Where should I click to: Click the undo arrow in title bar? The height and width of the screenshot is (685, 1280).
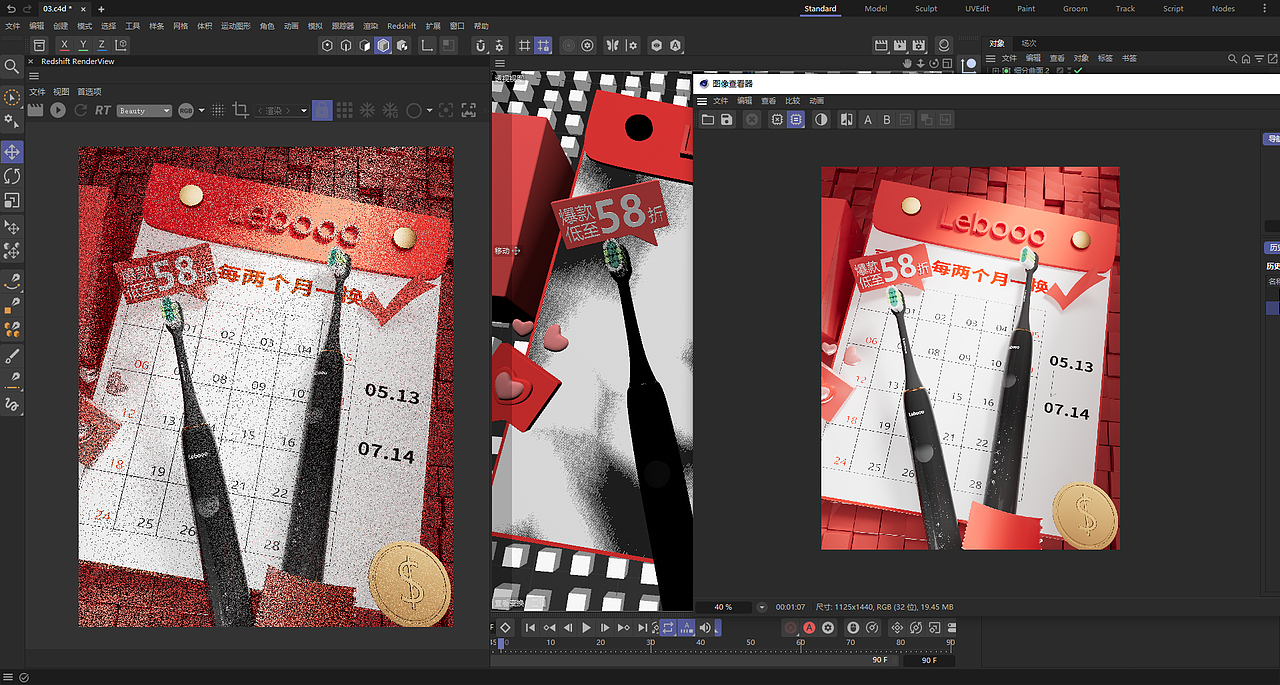tap(10, 8)
